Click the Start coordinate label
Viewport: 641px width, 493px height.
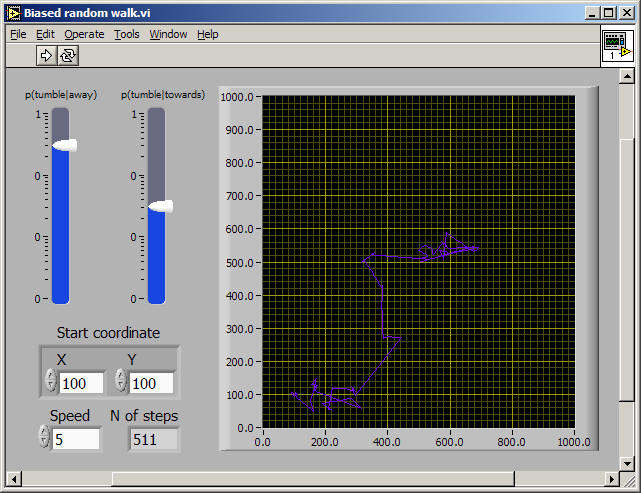click(108, 332)
